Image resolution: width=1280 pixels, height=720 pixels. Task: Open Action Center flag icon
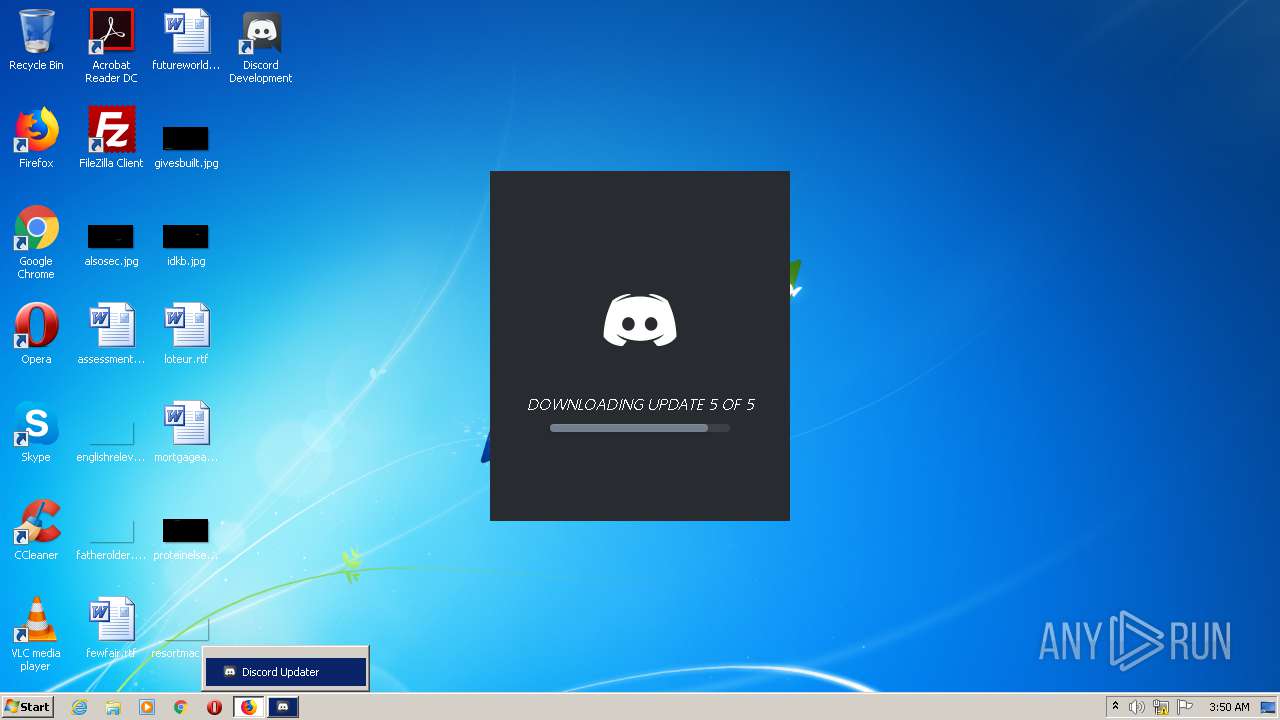point(1185,707)
